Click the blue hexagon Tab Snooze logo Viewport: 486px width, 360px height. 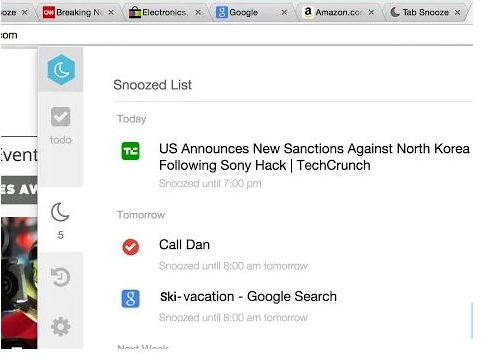[x=61, y=70]
